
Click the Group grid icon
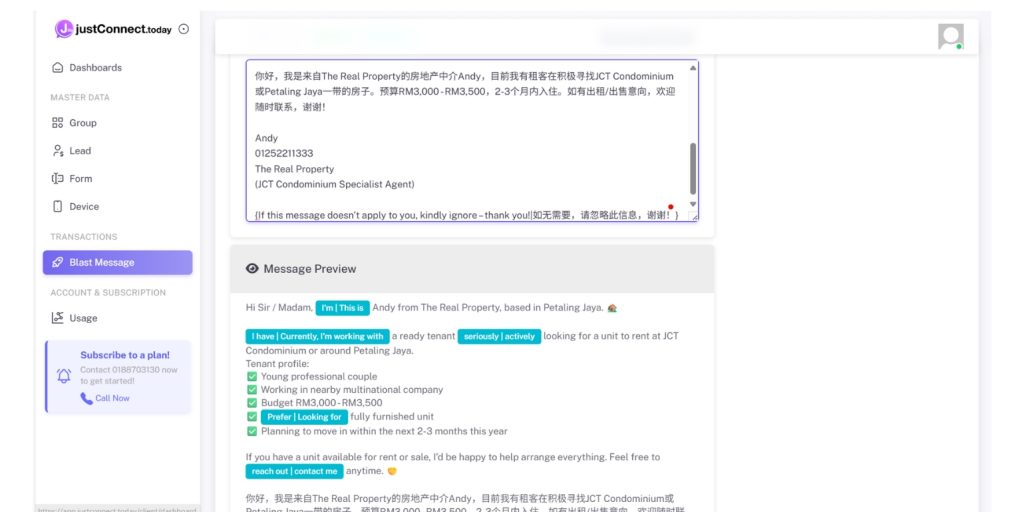pyautogui.click(x=57, y=123)
